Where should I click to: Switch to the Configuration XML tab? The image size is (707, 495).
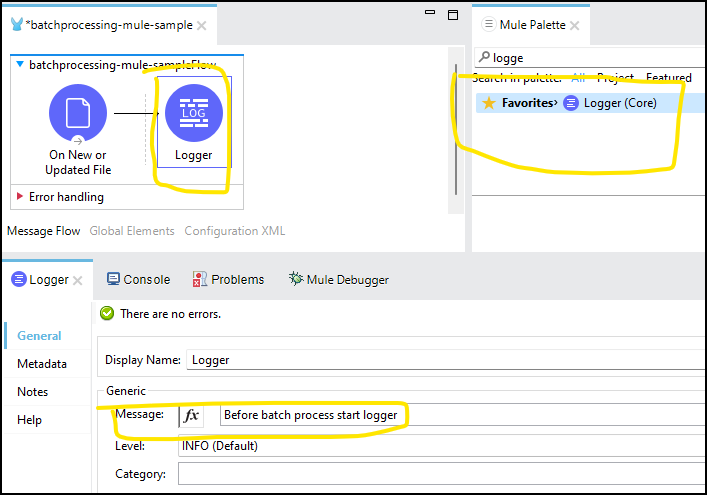click(234, 231)
